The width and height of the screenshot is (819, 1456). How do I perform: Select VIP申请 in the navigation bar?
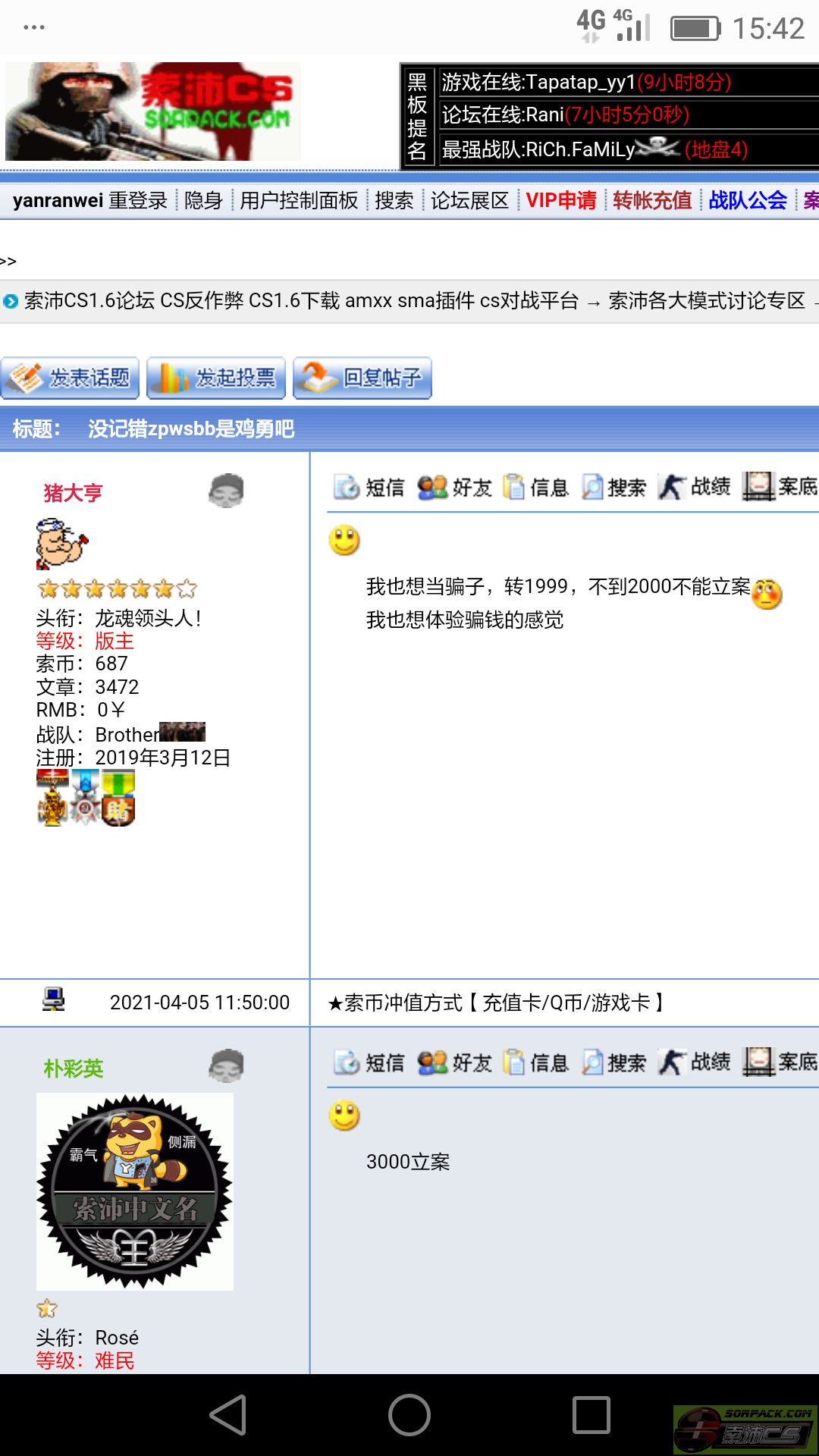(x=561, y=200)
